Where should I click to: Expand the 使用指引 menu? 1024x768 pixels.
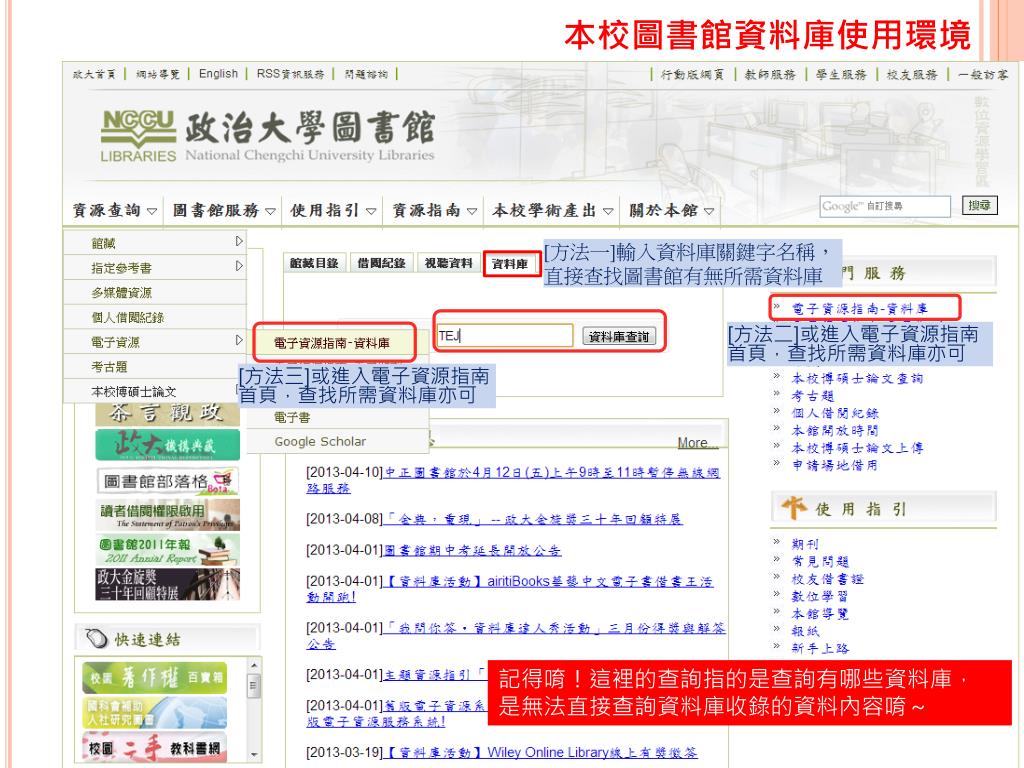click(x=333, y=210)
